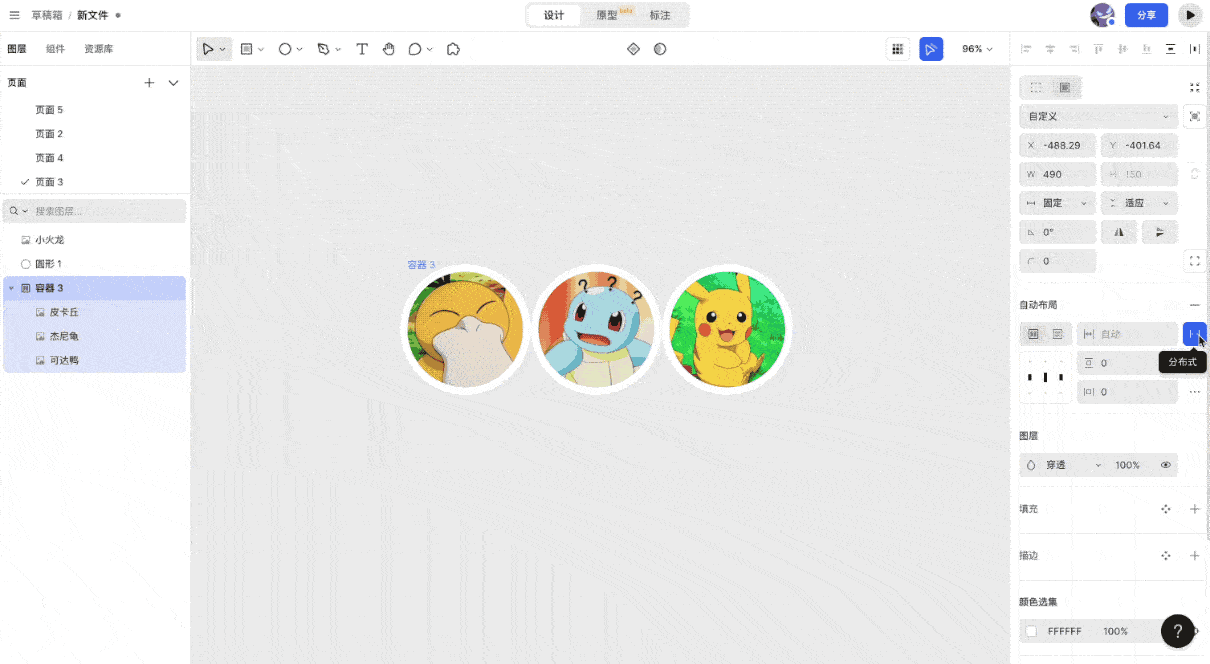Add a new page with plus icon
Image resolution: width=1210 pixels, height=664 pixels.
coord(149,83)
